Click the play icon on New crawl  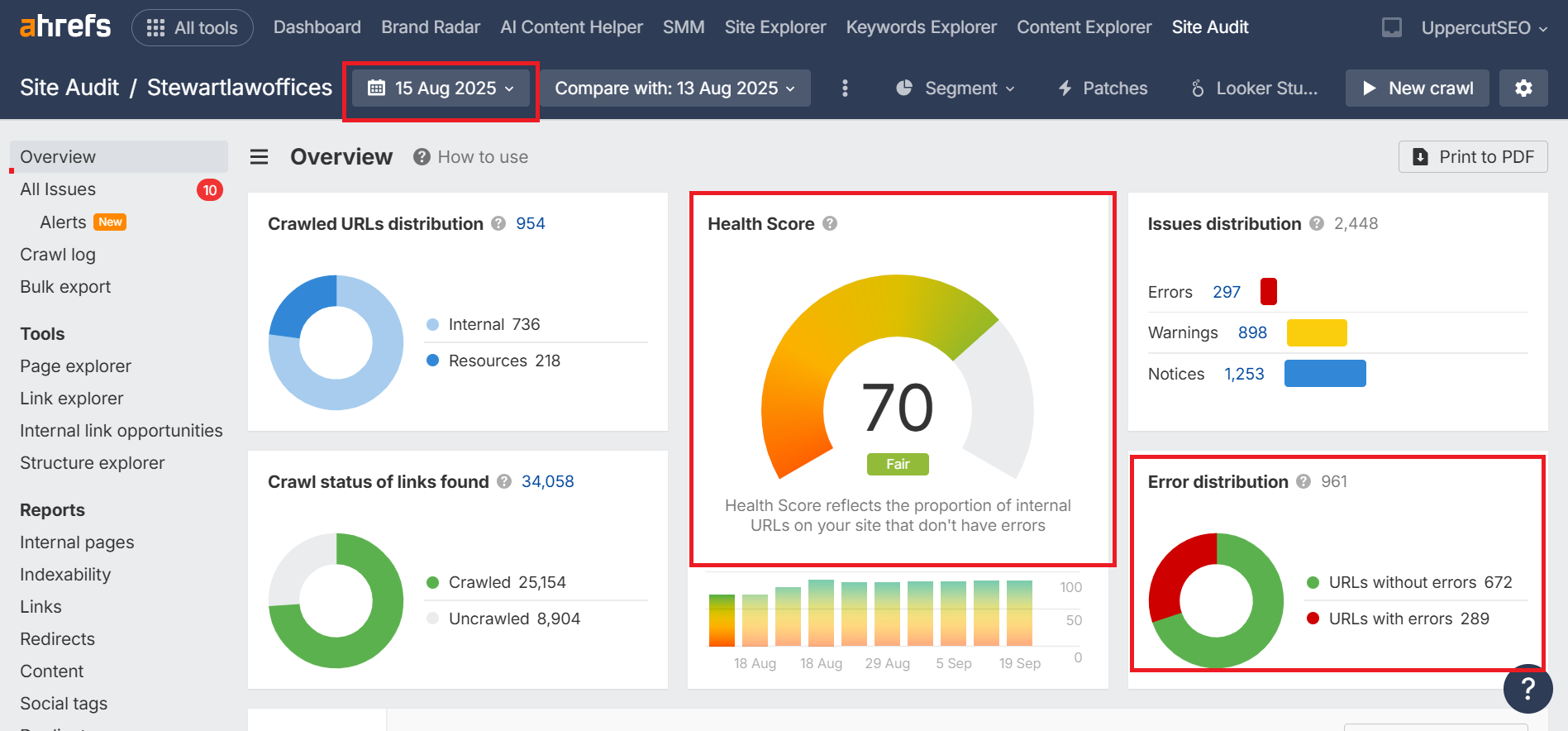pyautogui.click(x=1370, y=88)
